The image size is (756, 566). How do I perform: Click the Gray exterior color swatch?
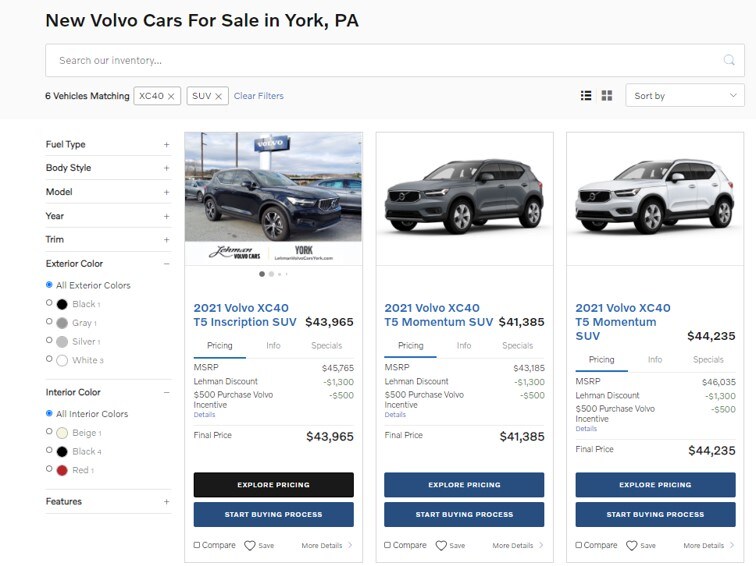62,323
